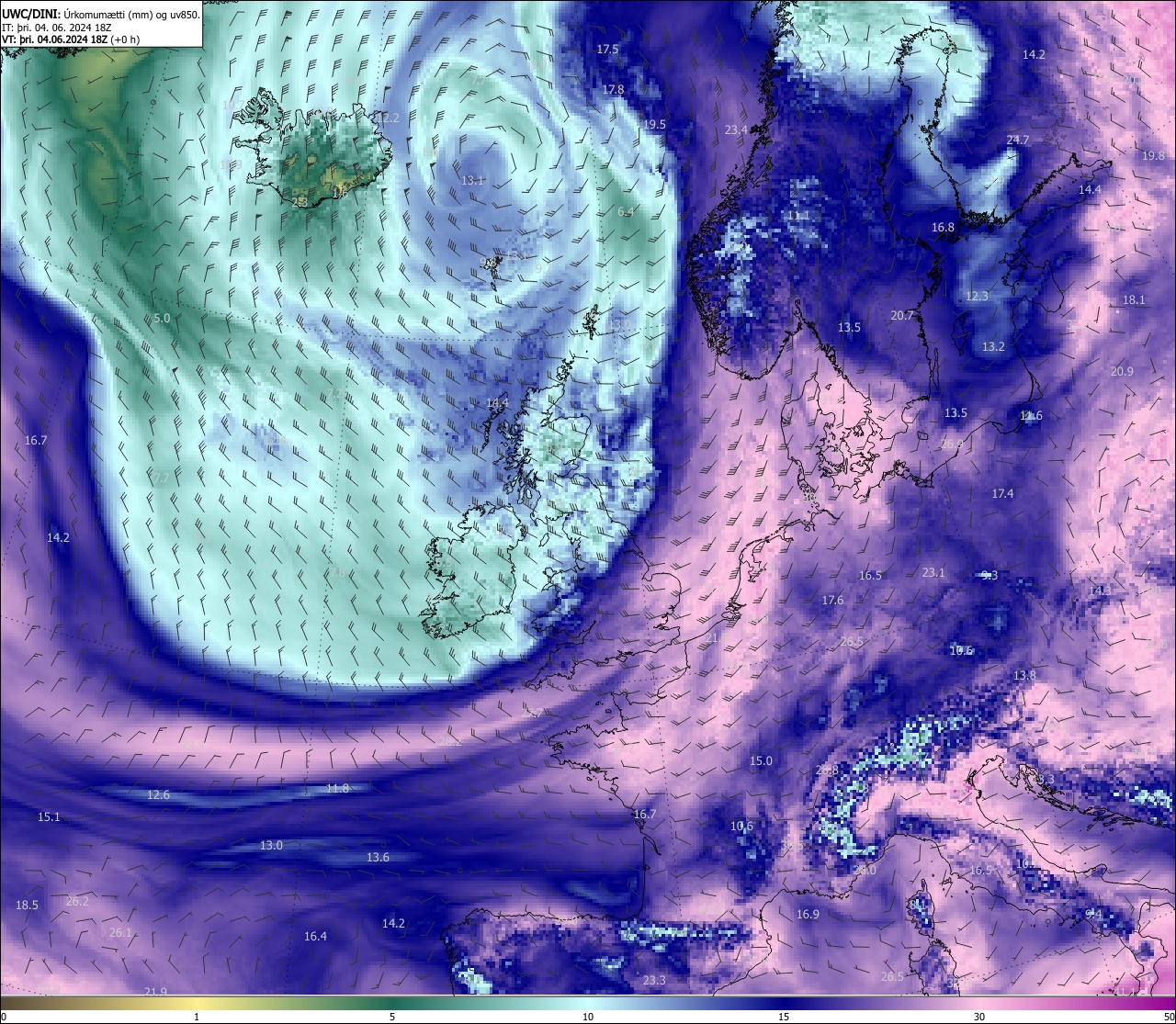This screenshot has width=1176, height=1024.
Task: Click the 23.1 value label
Action: [933, 573]
